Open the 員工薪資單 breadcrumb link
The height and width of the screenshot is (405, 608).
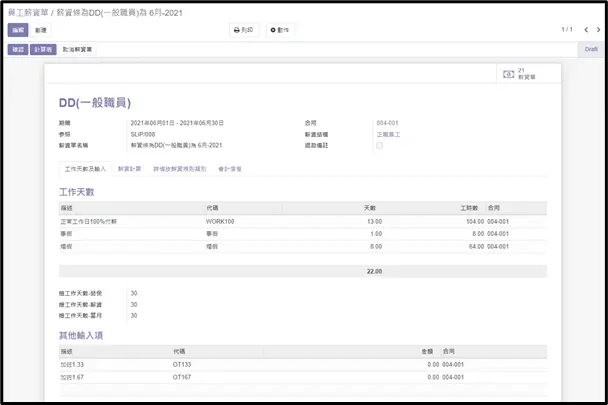coord(28,13)
